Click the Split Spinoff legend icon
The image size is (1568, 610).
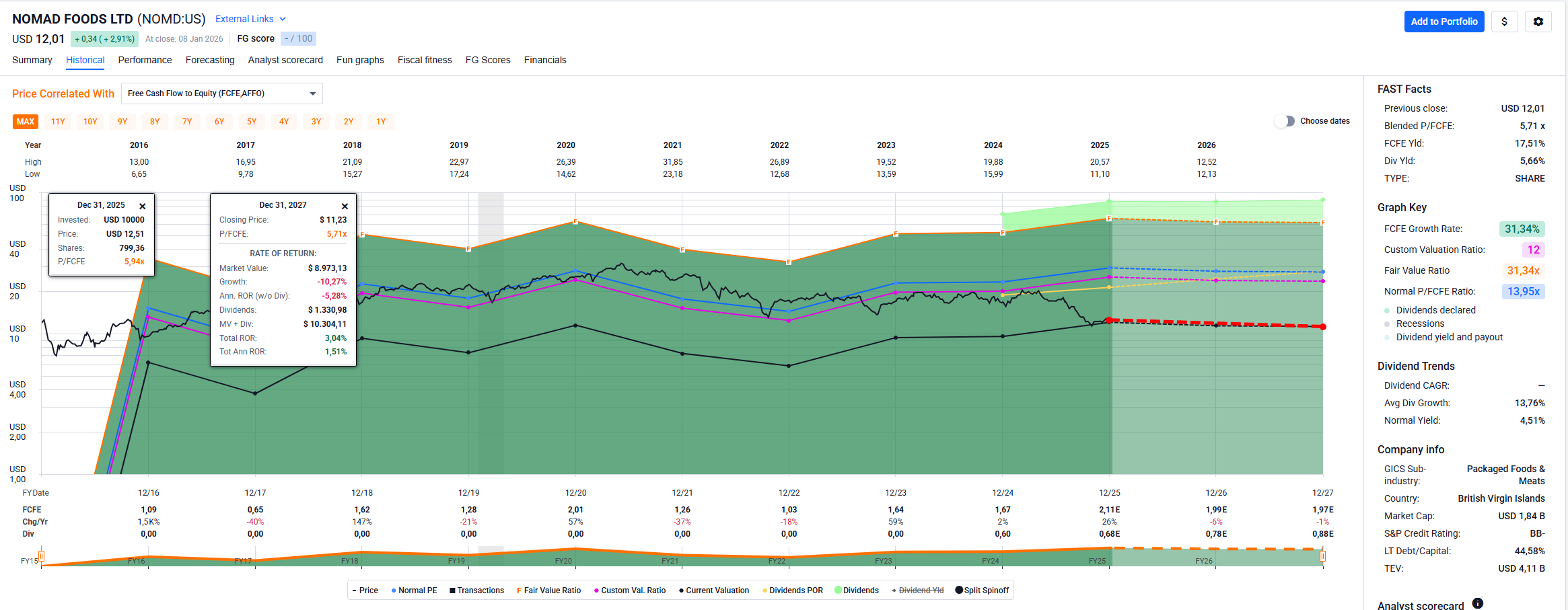[x=959, y=590]
